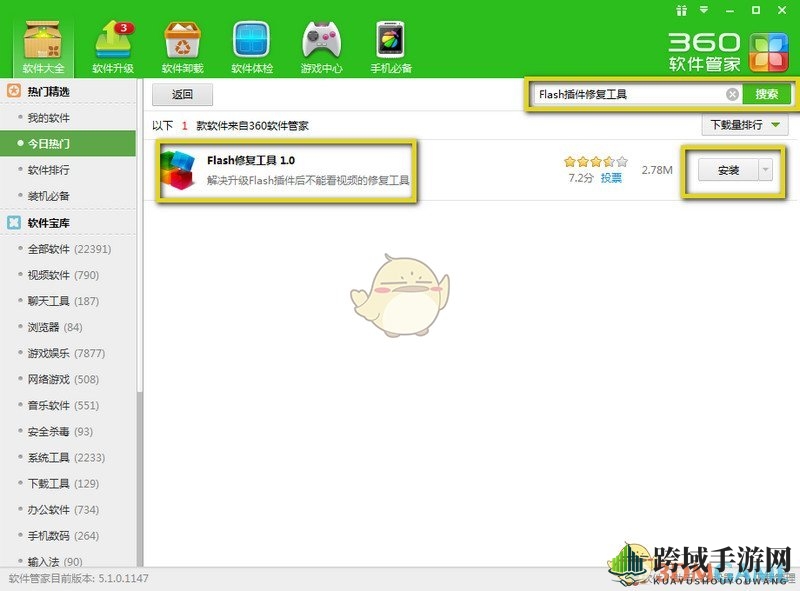Click the 投票 vote link
800x591 pixels.
611,178
